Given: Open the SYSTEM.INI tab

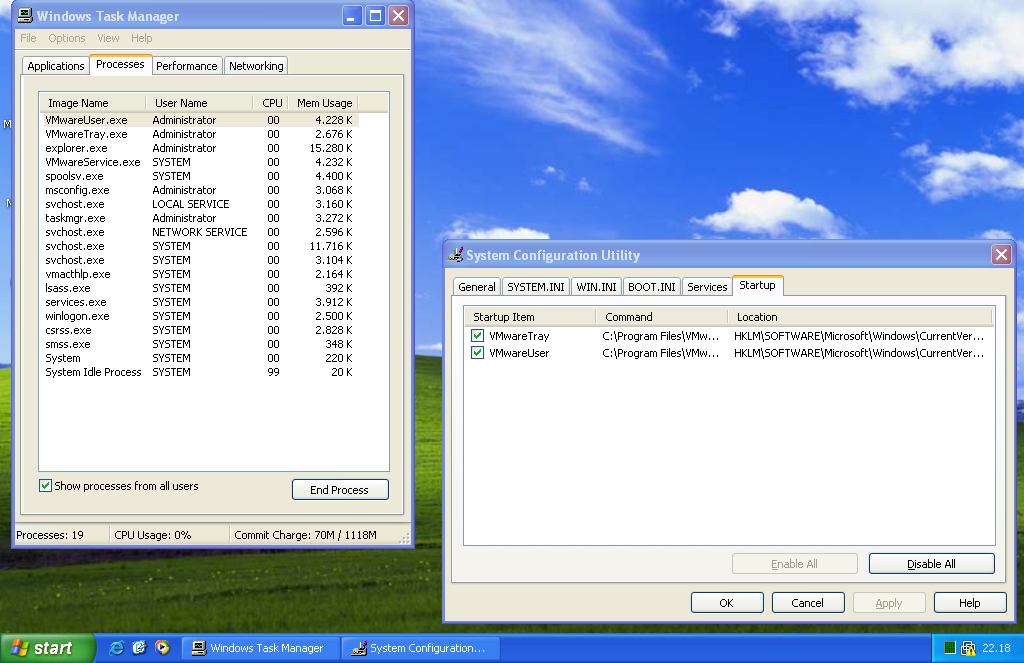Looking at the screenshot, I should pyautogui.click(x=536, y=287).
